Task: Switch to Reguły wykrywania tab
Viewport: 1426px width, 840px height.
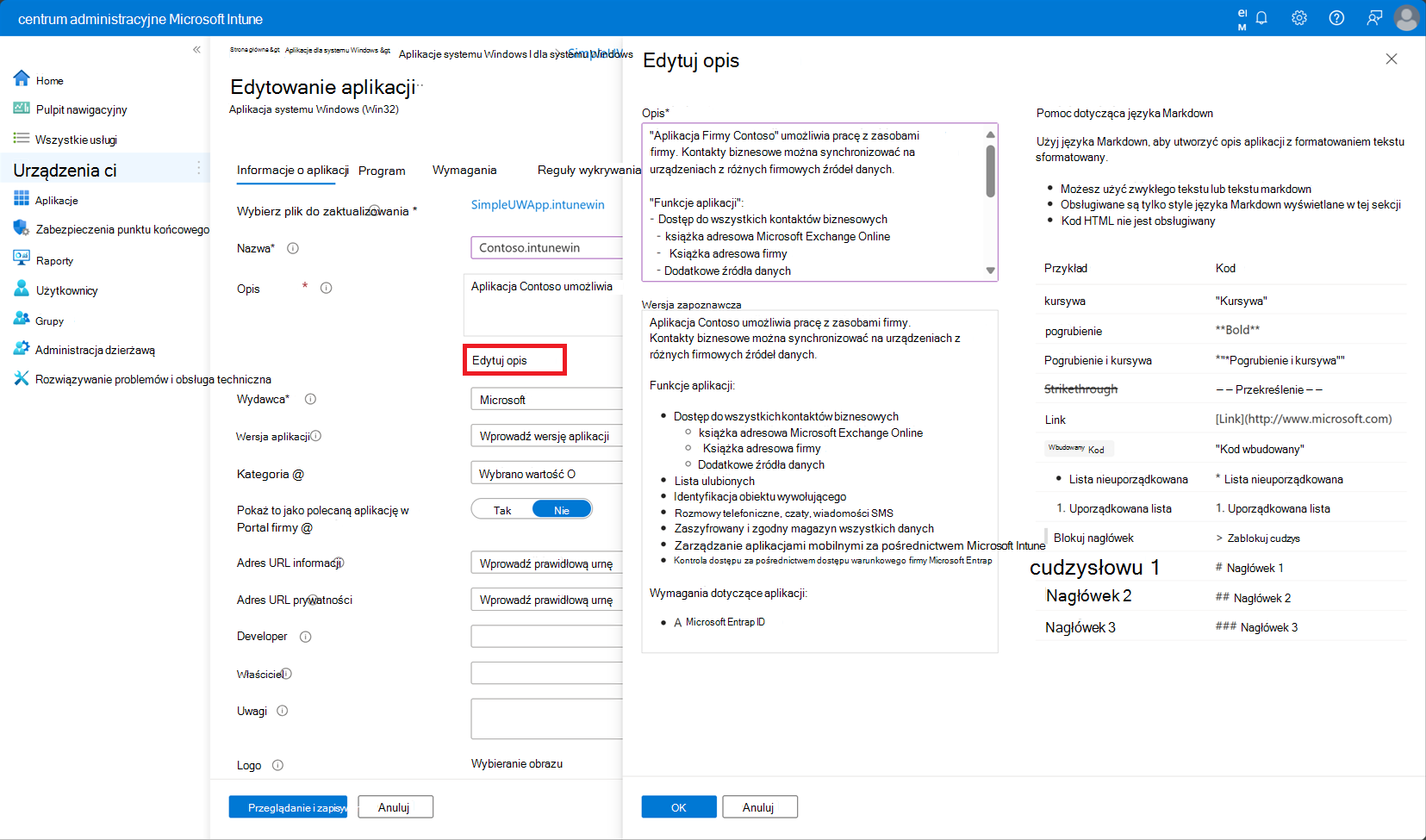Action: point(589,170)
